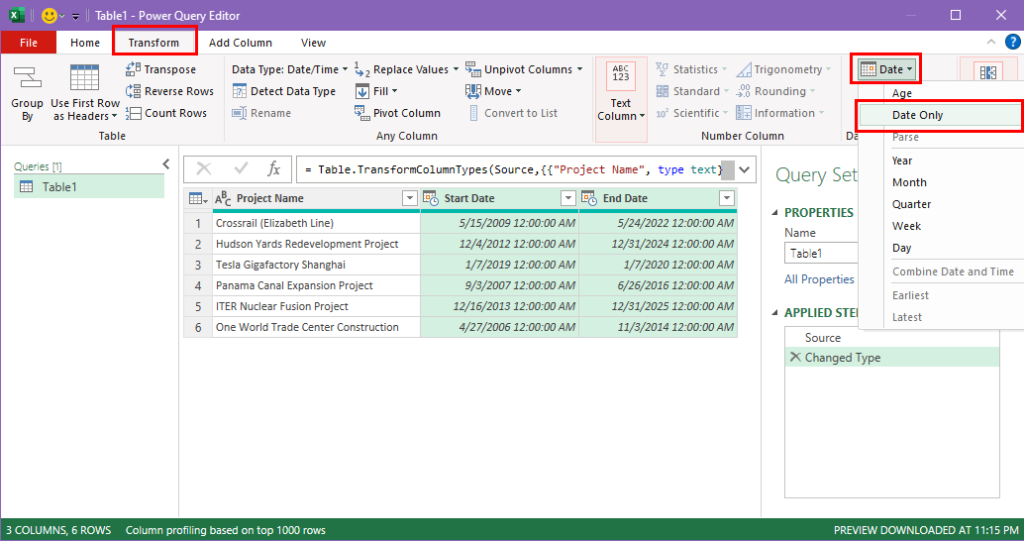Click Count Rows
1024x541 pixels.
tap(167, 113)
